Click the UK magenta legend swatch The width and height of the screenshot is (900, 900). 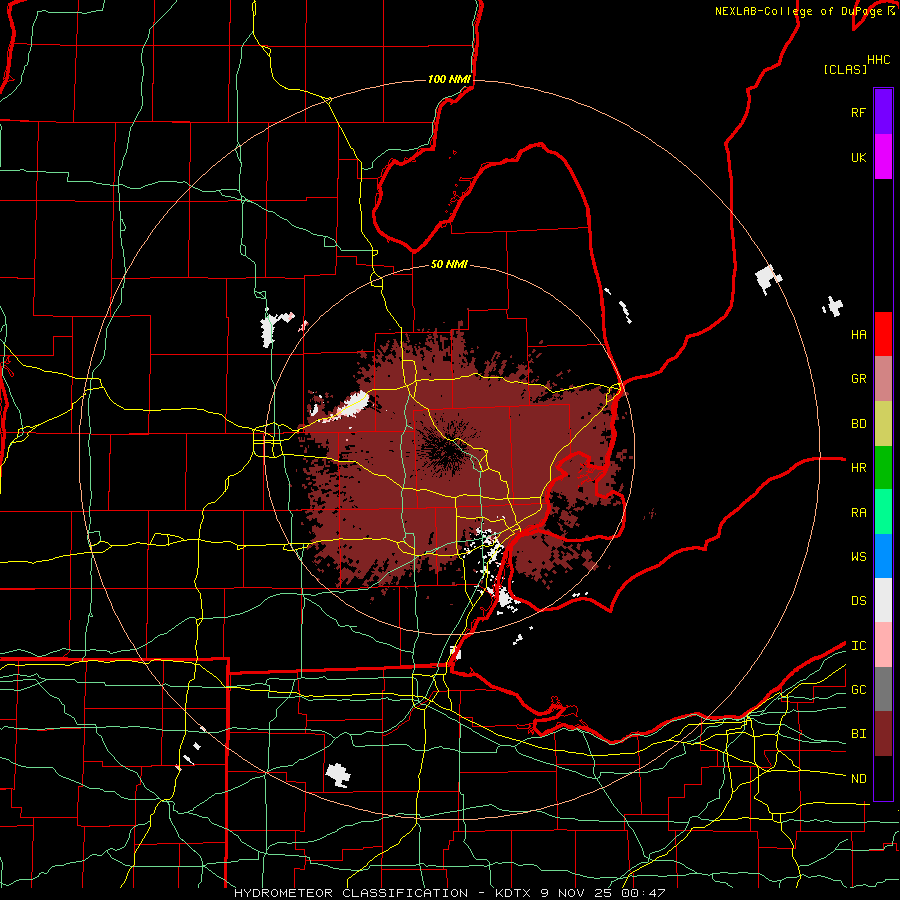[x=883, y=157]
